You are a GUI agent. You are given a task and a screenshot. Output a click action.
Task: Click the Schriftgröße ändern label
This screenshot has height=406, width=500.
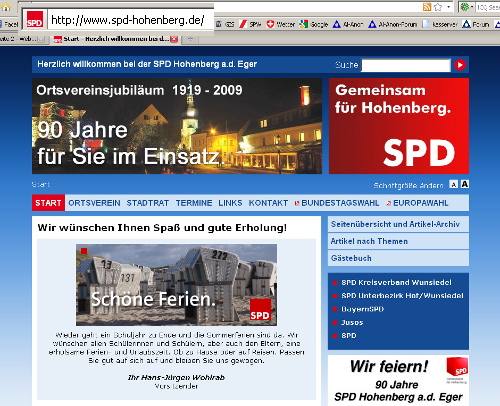click(x=408, y=185)
